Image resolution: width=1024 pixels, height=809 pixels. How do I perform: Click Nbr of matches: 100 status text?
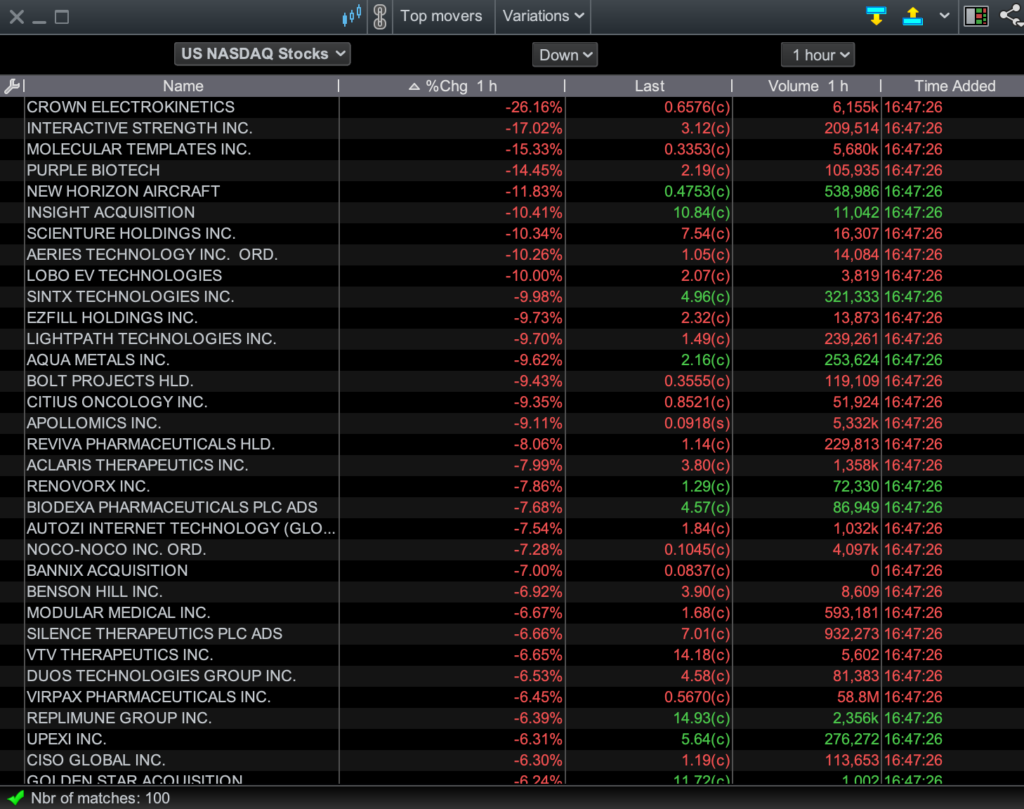(x=100, y=798)
